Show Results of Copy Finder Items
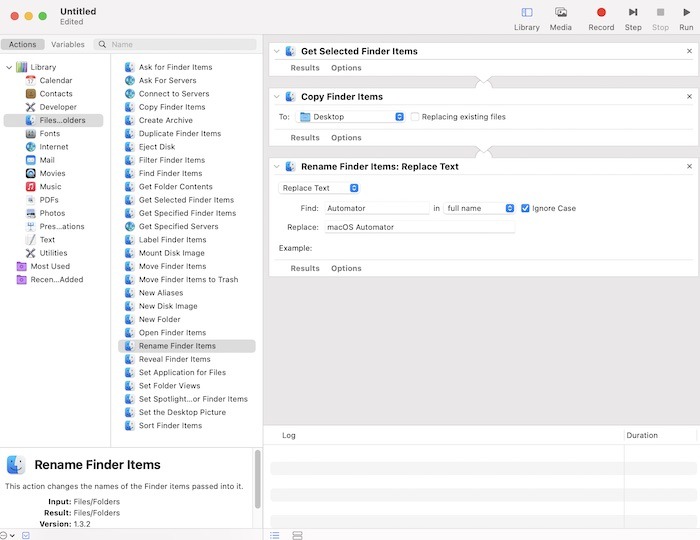The image size is (700, 540). pyautogui.click(x=305, y=137)
